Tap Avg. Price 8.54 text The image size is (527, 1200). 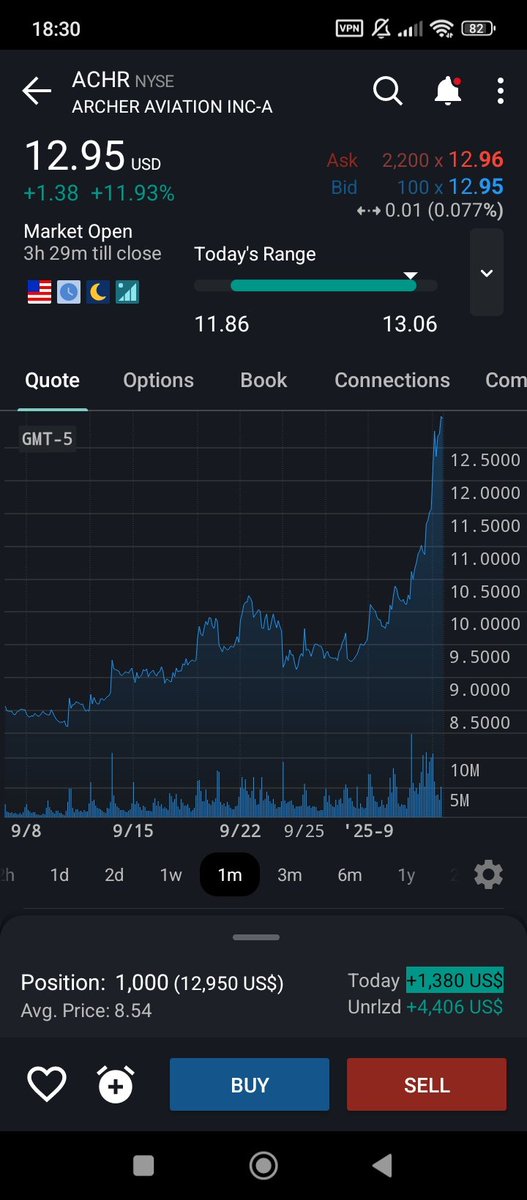(x=86, y=1011)
